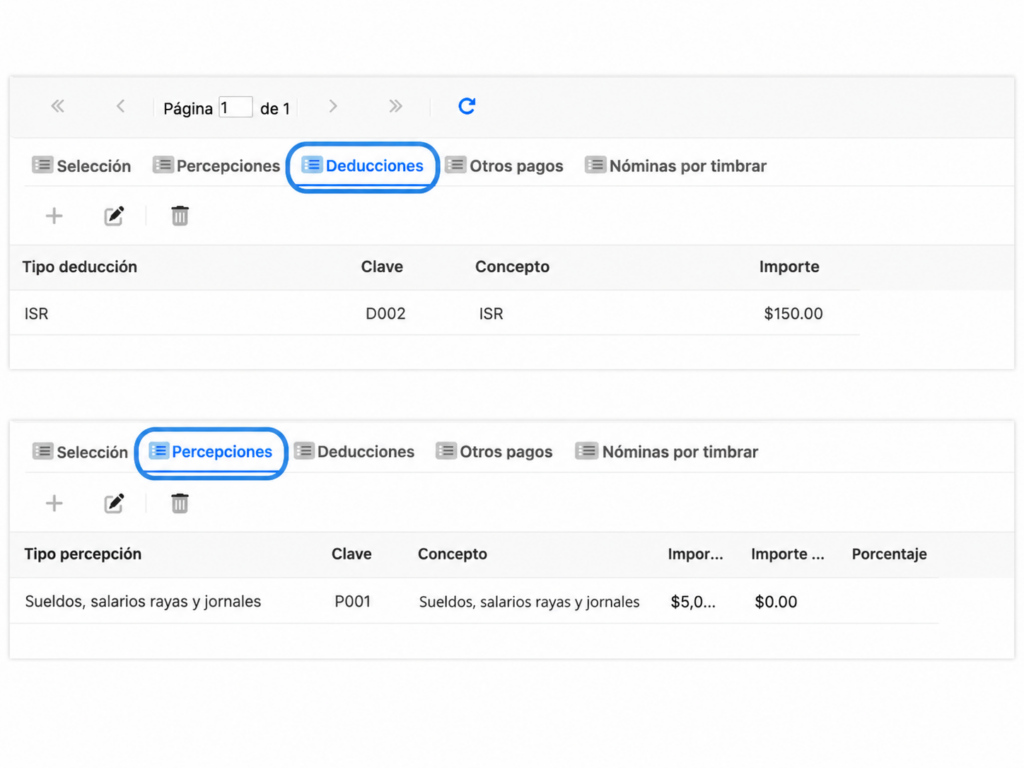Add a new perception with plus icon
Screen dimensions: 1024x768
click(x=54, y=503)
